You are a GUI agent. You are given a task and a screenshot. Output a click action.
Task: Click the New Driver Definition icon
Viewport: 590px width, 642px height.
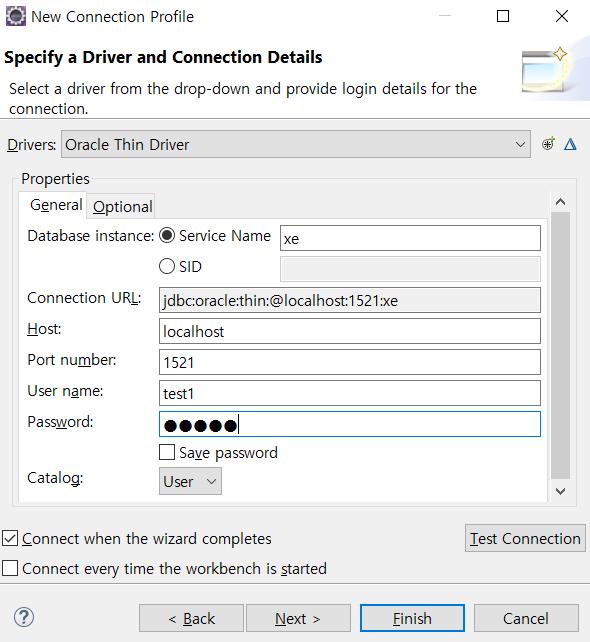click(548, 144)
